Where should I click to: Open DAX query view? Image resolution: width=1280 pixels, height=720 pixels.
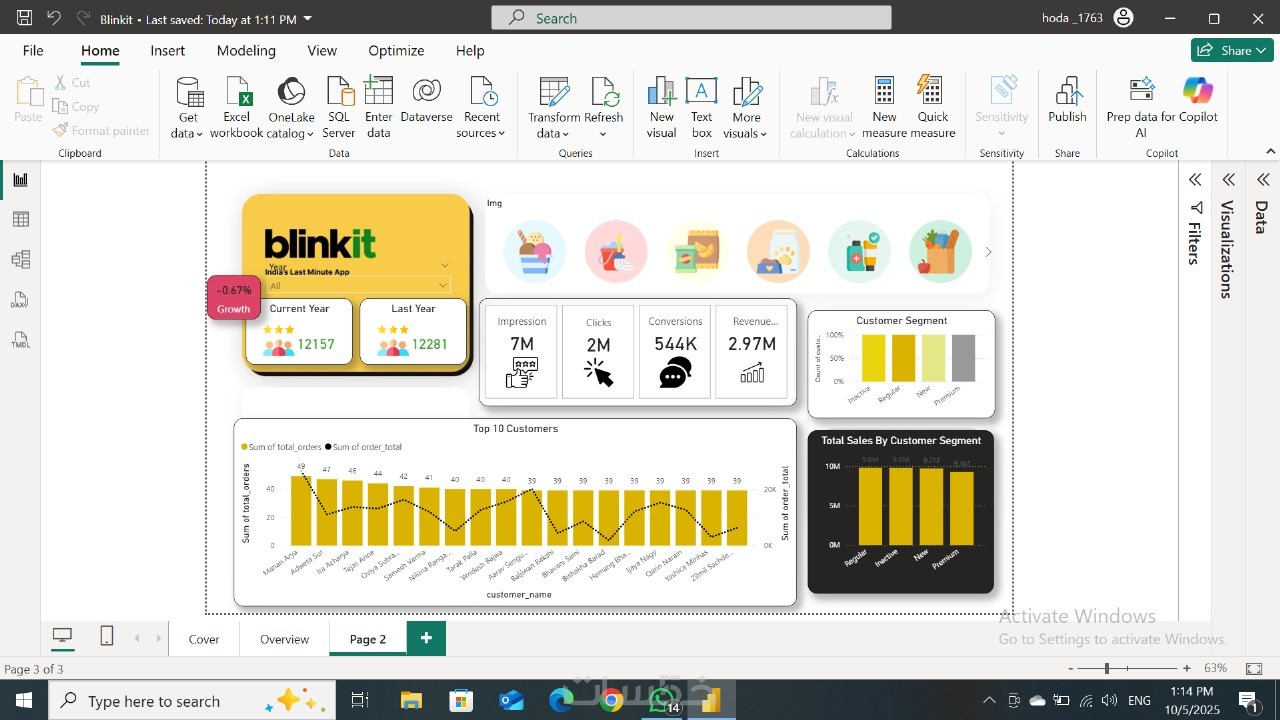pyautogui.click(x=20, y=300)
